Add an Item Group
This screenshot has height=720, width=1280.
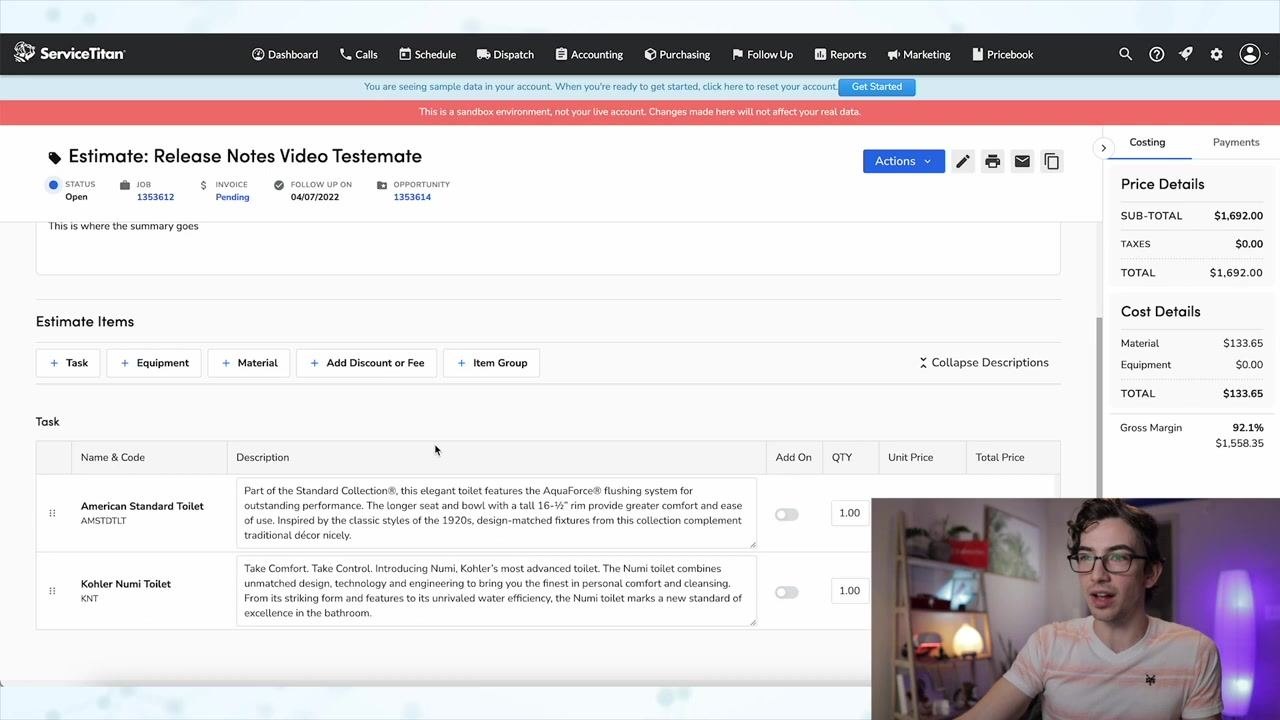tap(491, 363)
